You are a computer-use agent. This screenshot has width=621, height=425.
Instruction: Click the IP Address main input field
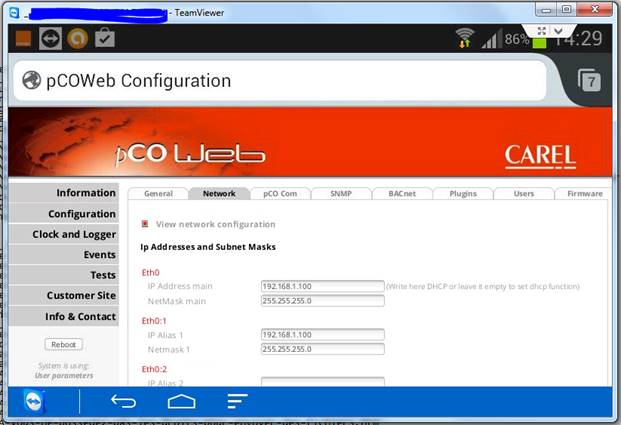click(x=322, y=286)
